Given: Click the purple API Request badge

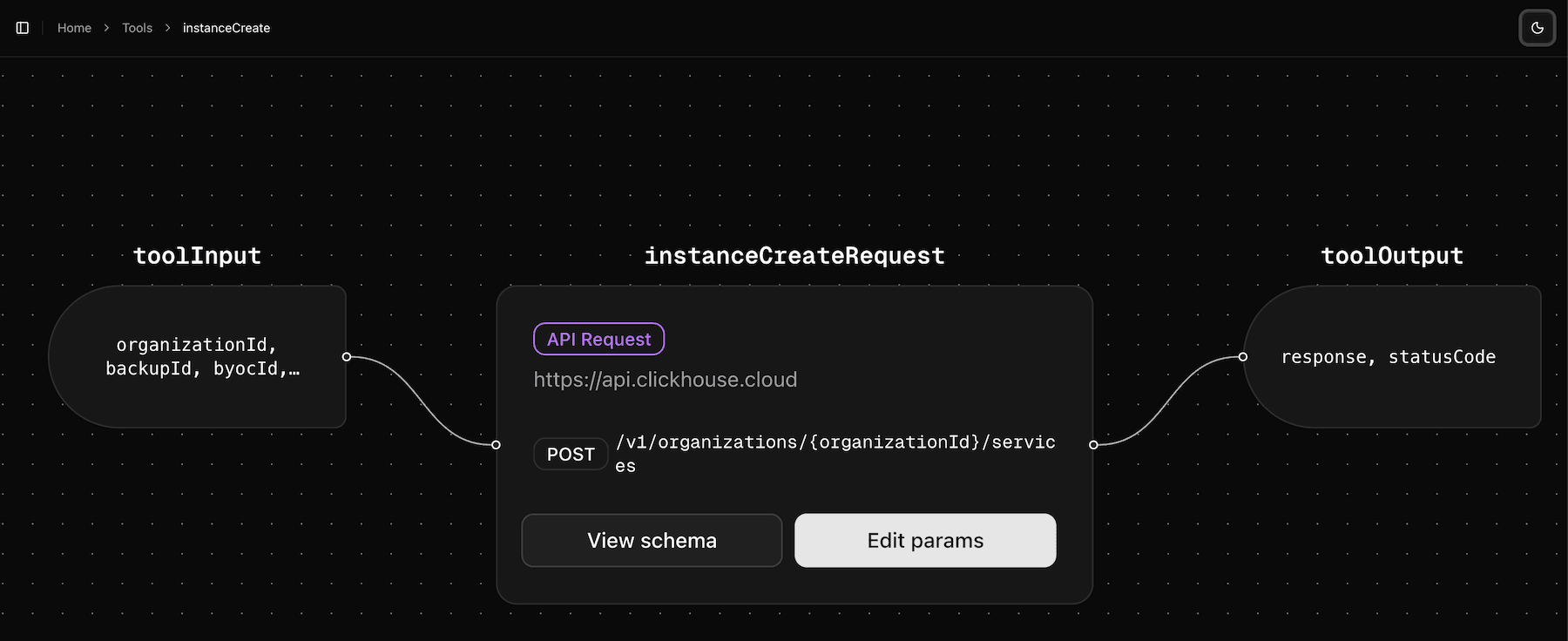Looking at the screenshot, I should pyautogui.click(x=598, y=339).
